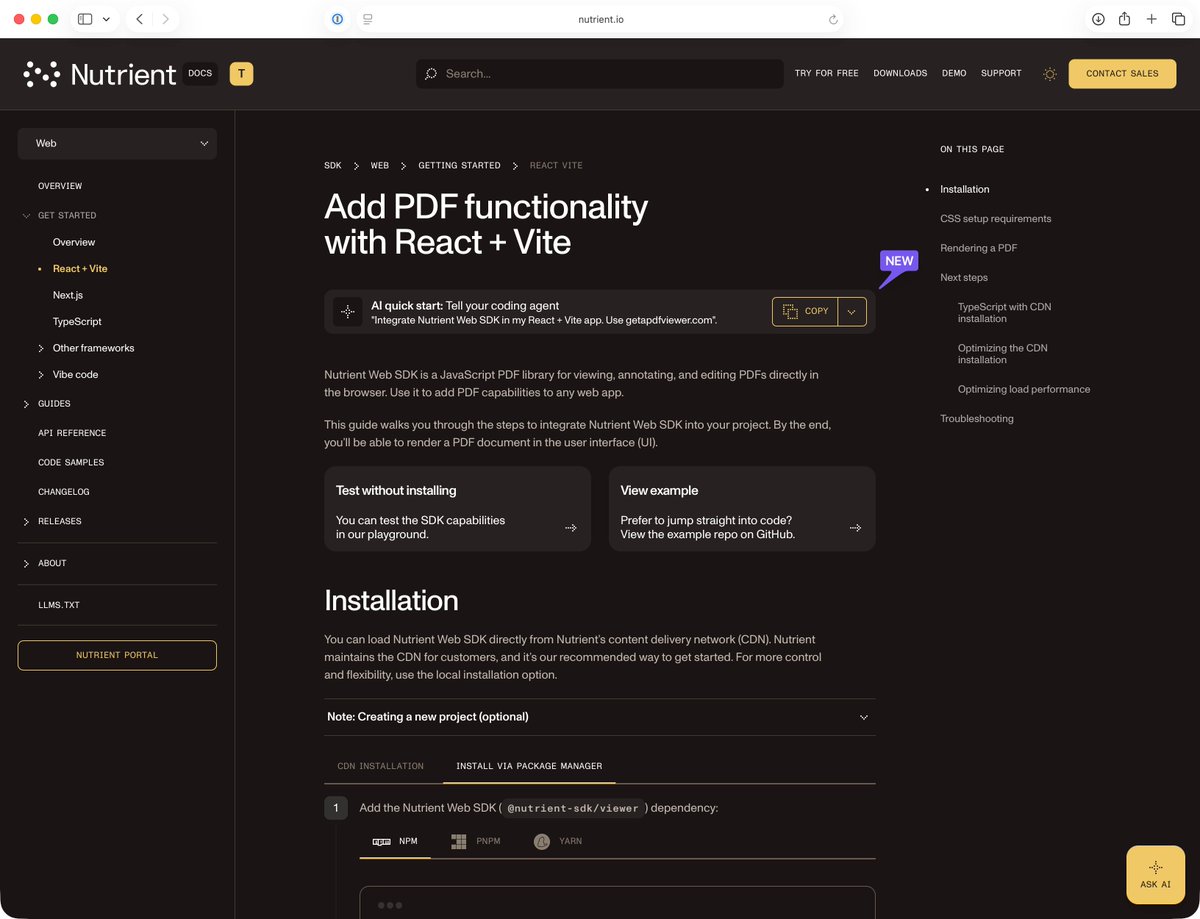
Task: Go back with Safari back arrow
Action: [139, 19]
